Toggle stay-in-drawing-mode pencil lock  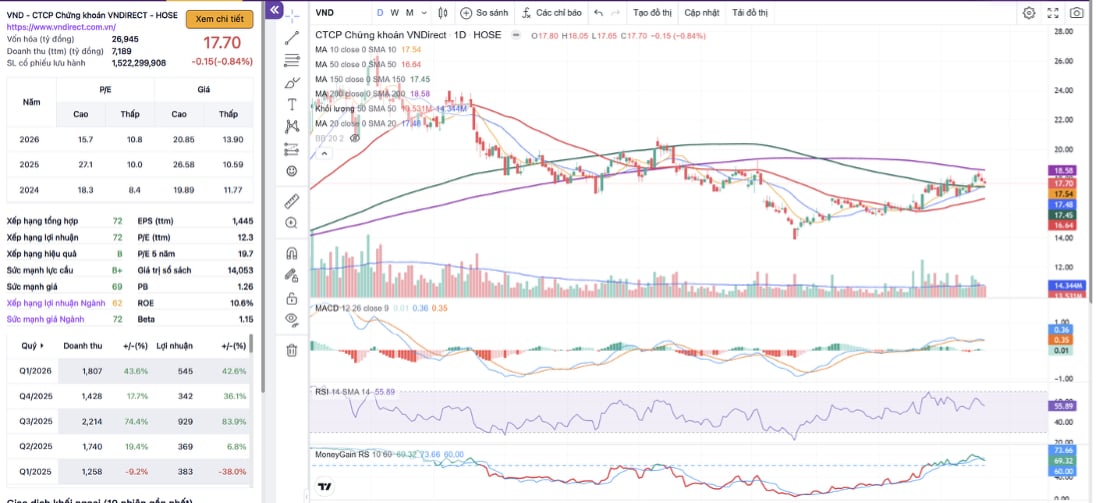[x=292, y=276]
